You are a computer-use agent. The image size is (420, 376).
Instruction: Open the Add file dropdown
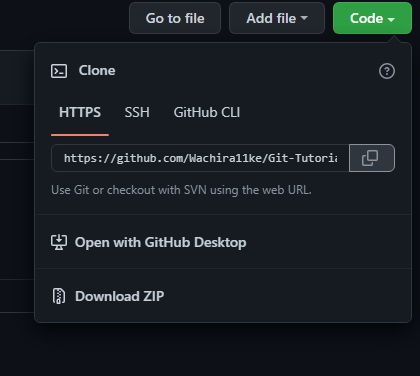(277, 18)
